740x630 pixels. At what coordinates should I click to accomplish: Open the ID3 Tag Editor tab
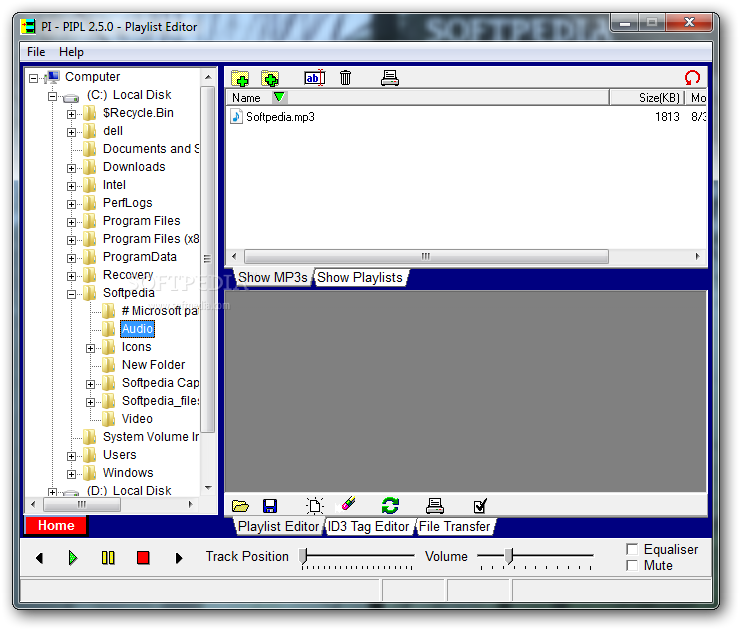pyautogui.click(x=368, y=527)
